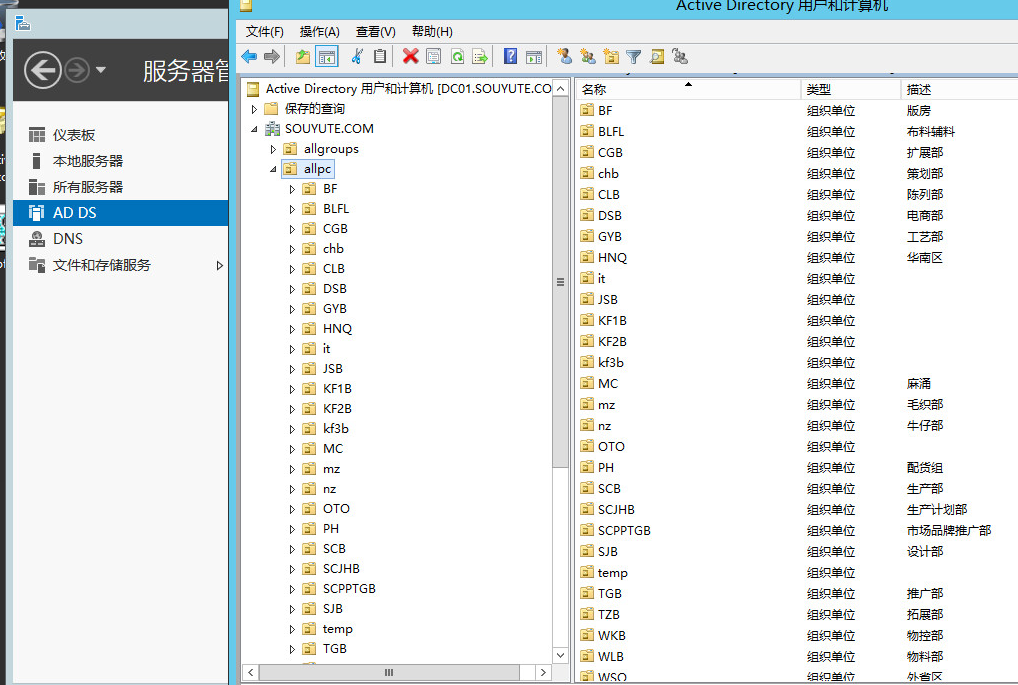Viewport: 1018px width, 685px height.
Task: Select the Cut scissors icon
Action: click(356, 56)
